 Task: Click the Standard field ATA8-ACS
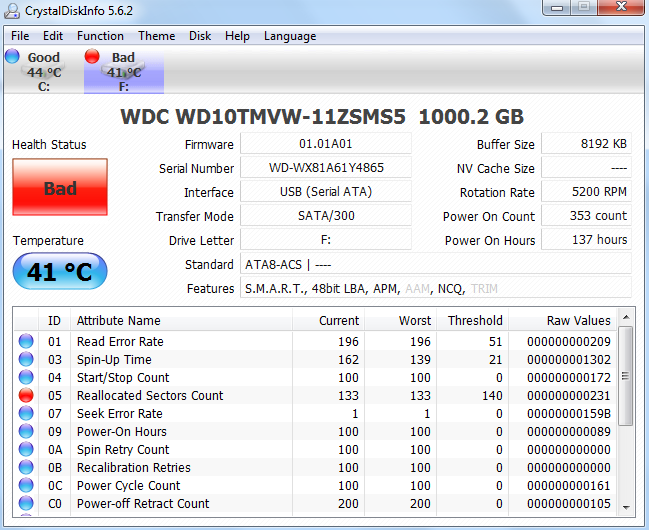click(436, 264)
